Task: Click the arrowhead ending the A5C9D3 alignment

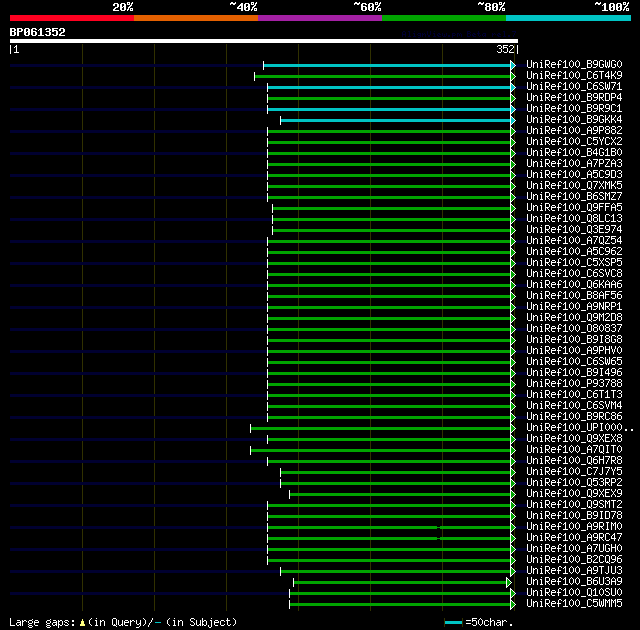Action: click(x=513, y=175)
